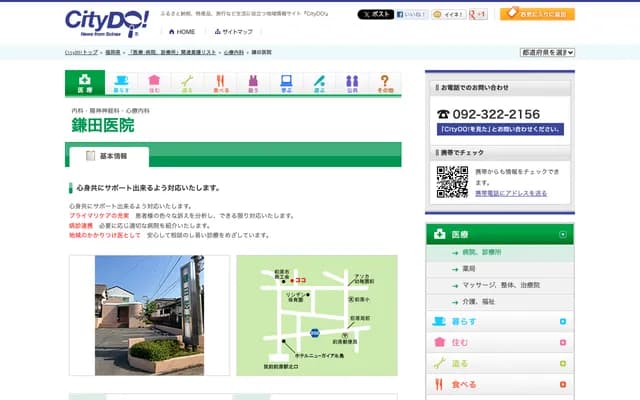This screenshot has height=400, width=640.
Task: Open the fork and knife category in top bar
Action: pyautogui.click(x=221, y=83)
